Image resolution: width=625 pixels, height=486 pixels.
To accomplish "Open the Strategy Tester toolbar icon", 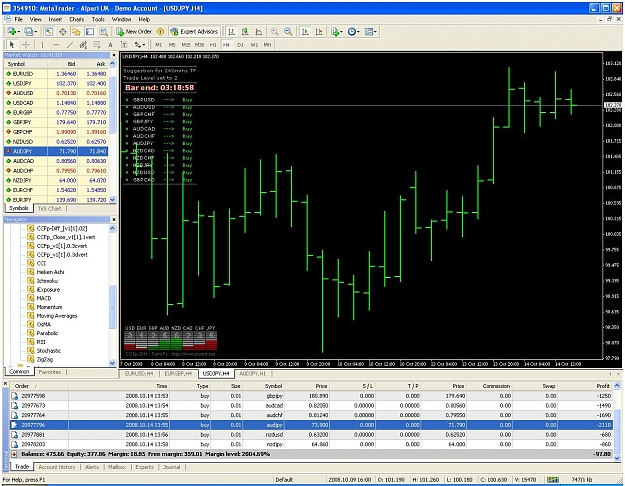I will coord(103,31).
